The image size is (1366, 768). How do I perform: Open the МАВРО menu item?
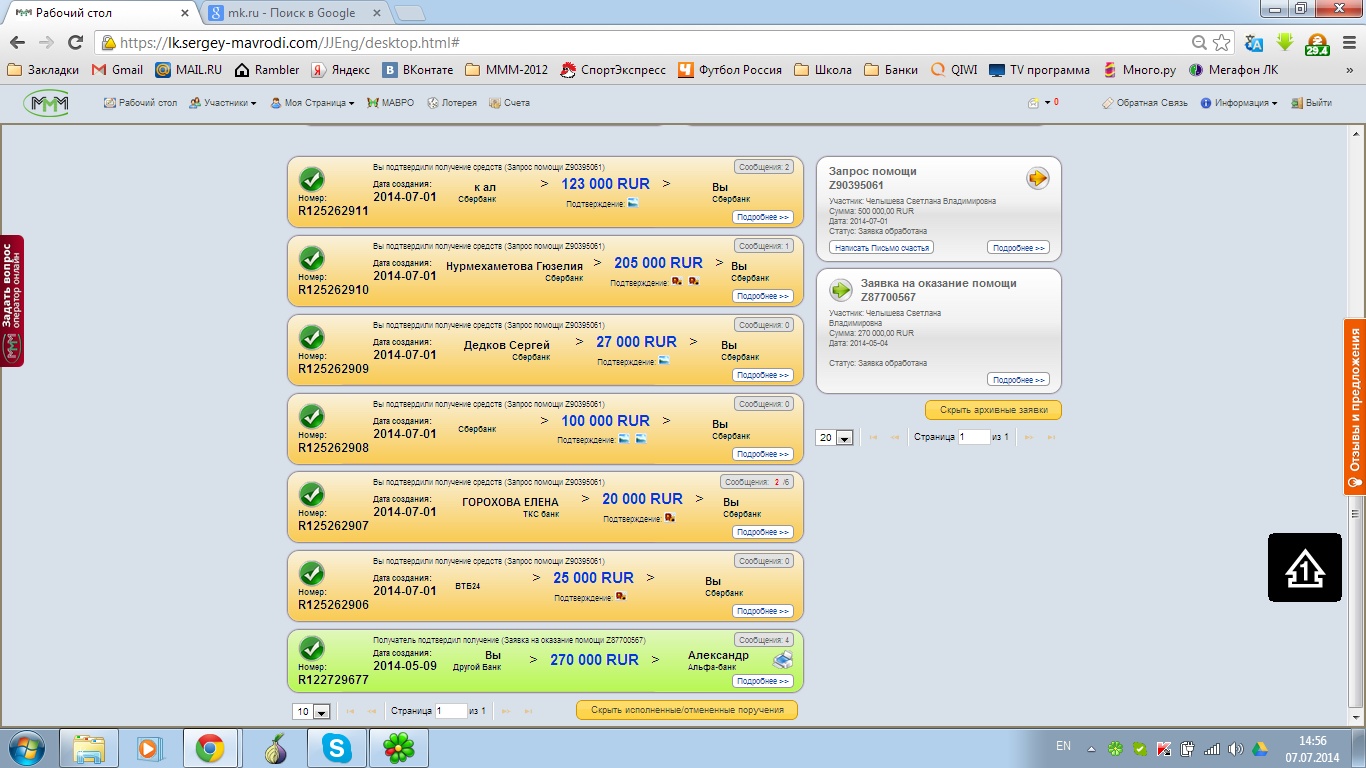390,103
